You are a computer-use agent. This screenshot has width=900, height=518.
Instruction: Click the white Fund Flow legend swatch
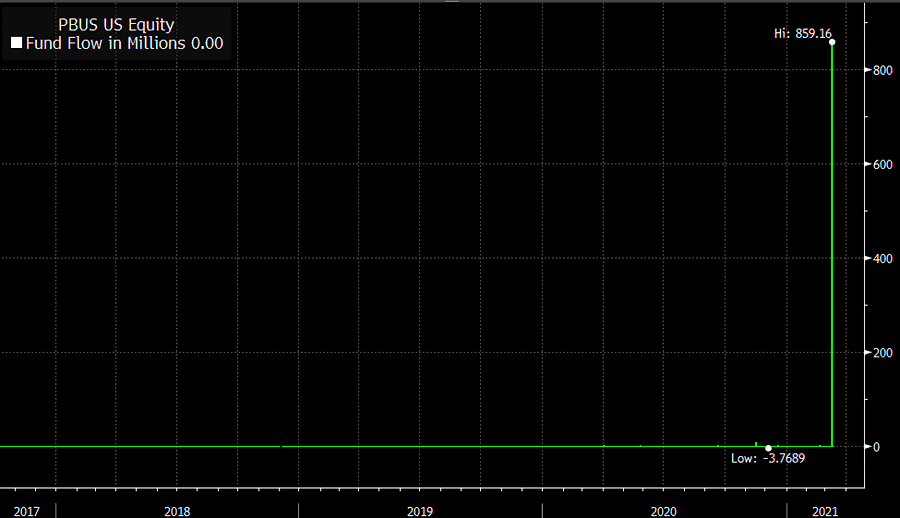tap(17, 43)
